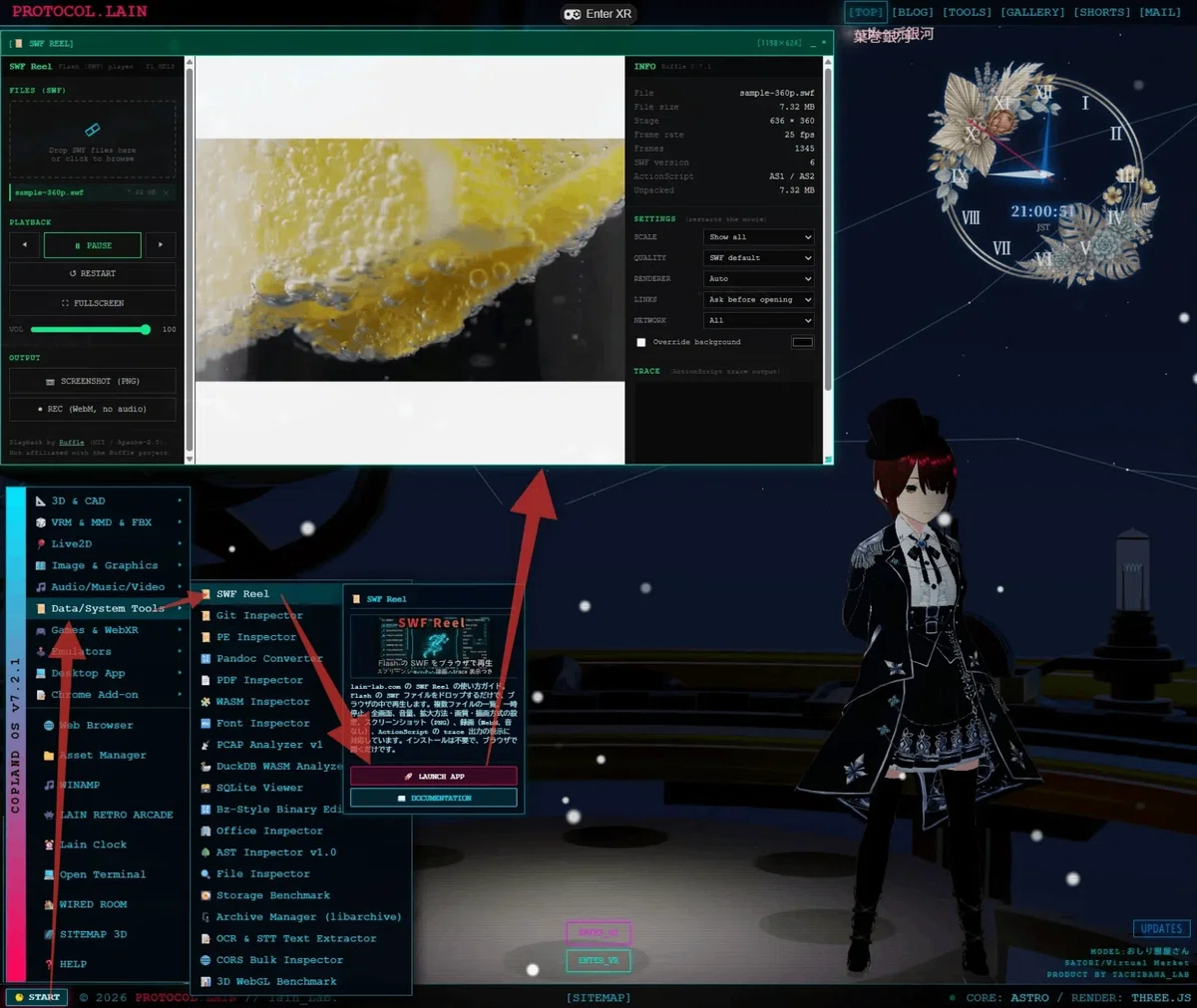1197x1008 pixels.
Task: Click the CORS Bulk Inspector globe icon
Action: 205,960
